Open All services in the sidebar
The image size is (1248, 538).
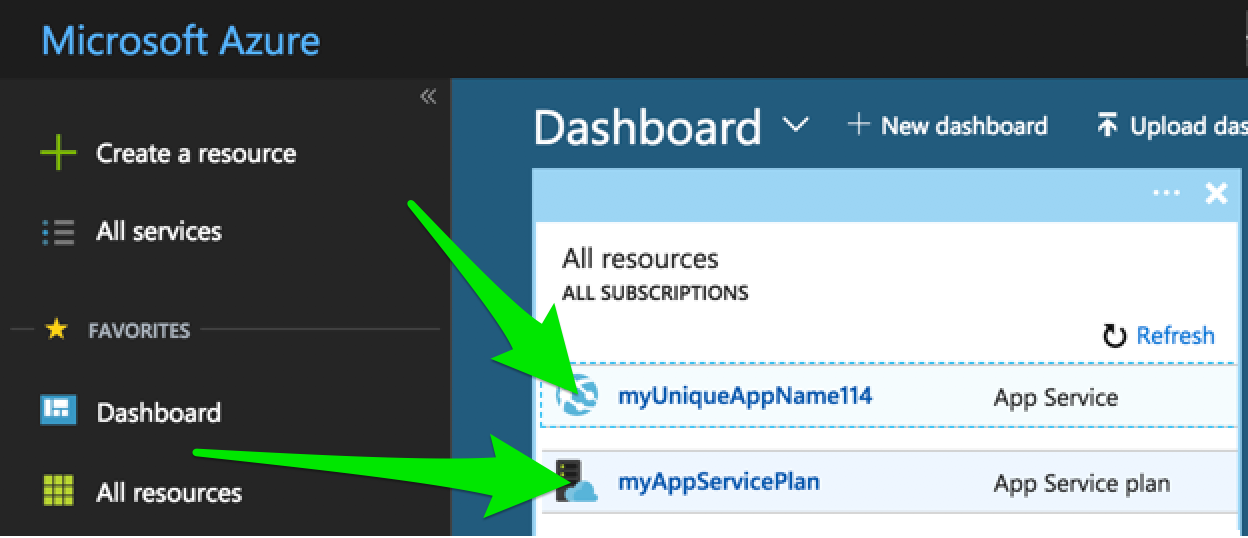tap(159, 232)
